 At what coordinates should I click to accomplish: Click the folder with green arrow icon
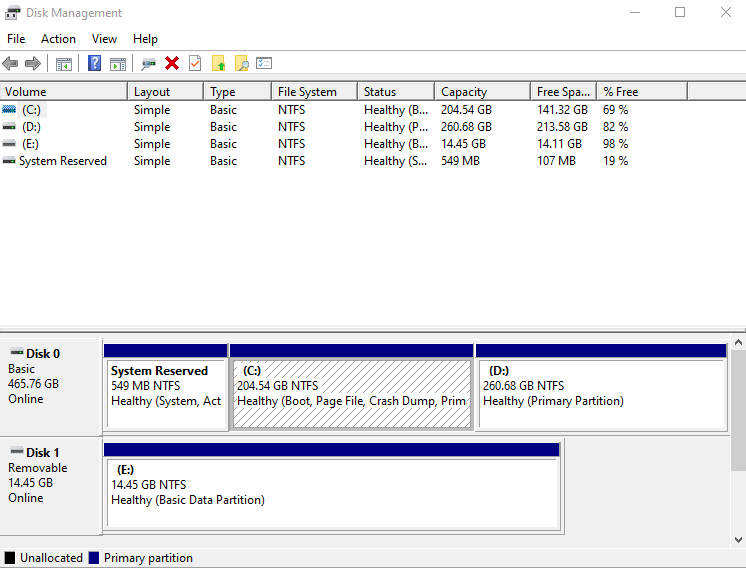218,63
